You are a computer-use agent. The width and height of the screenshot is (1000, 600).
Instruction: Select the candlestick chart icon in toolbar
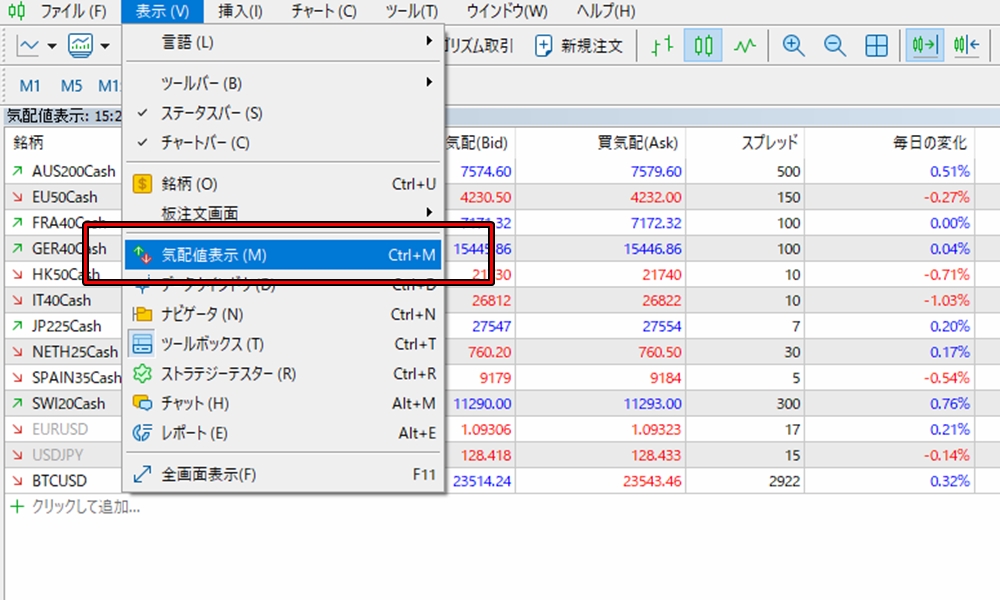[703, 46]
